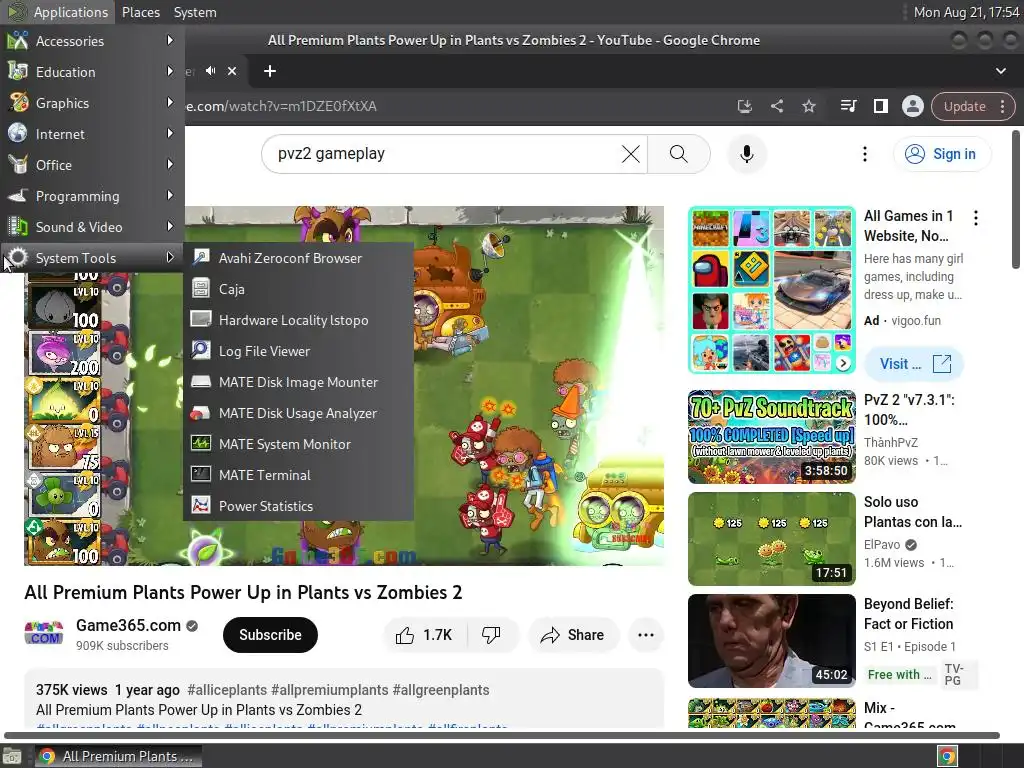Click the System Tools menu entry

point(92,258)
